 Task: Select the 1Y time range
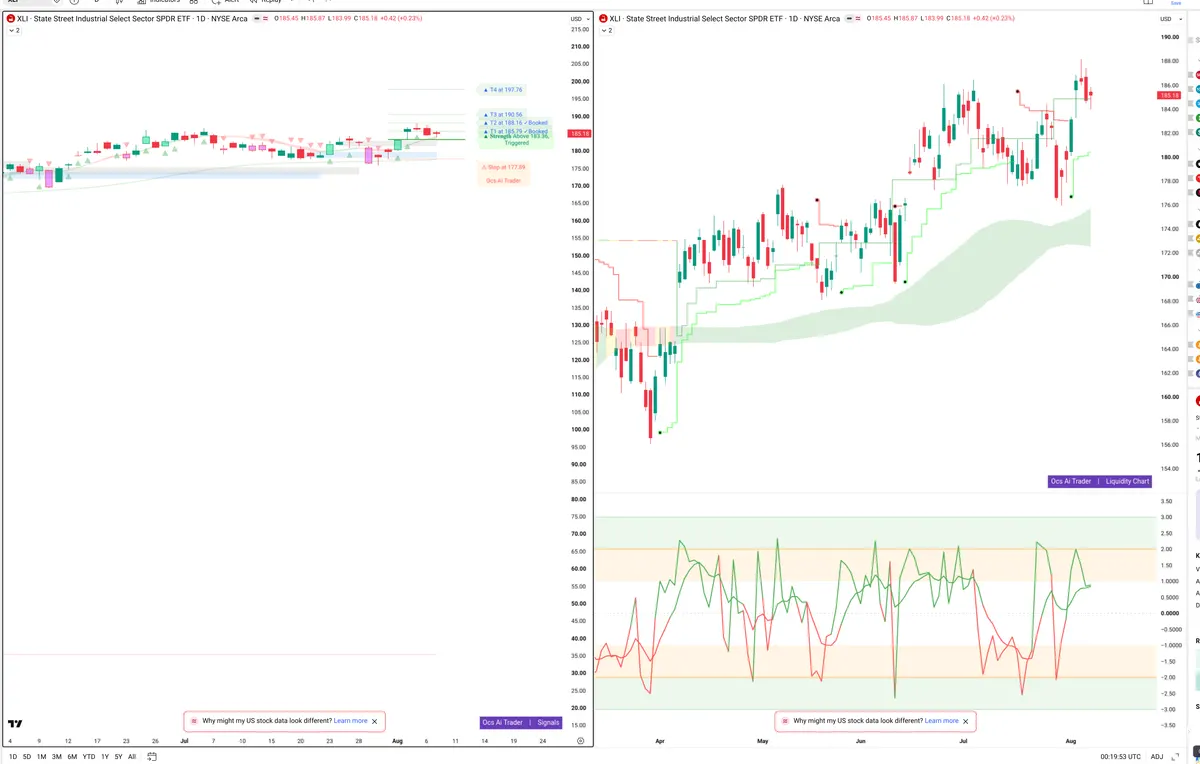pos(105,757)
